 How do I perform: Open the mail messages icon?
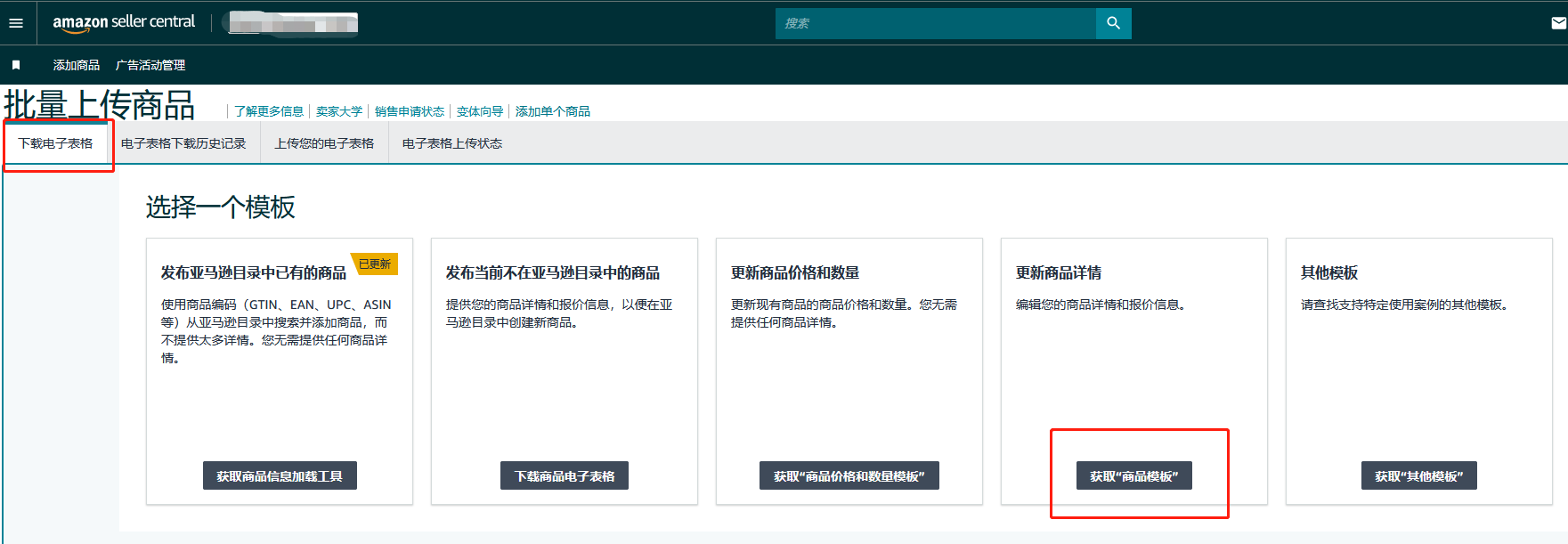click(1558, 23)
